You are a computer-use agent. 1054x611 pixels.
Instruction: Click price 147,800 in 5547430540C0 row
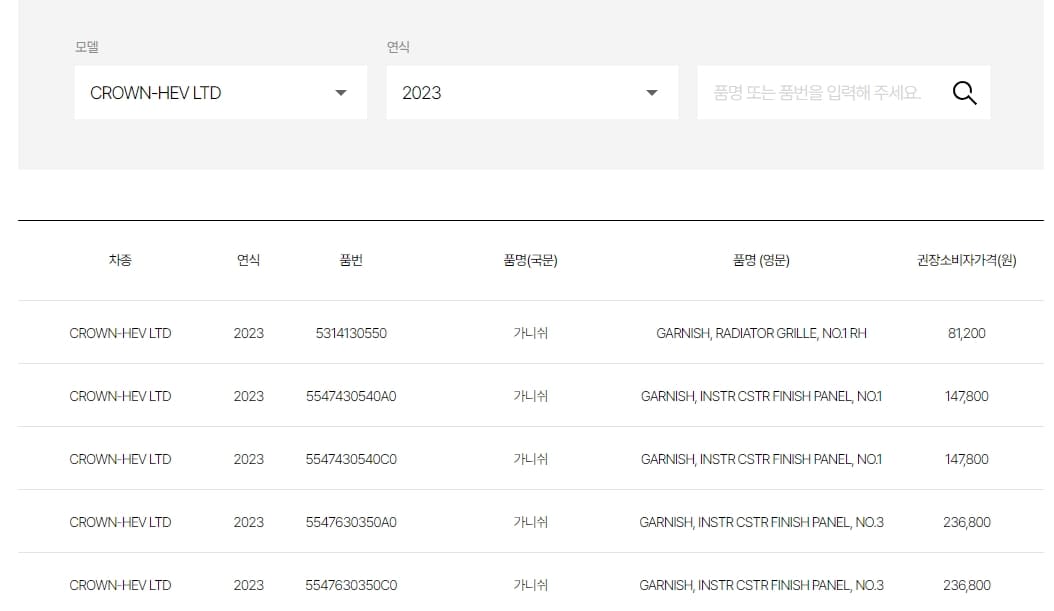[967, 459]
